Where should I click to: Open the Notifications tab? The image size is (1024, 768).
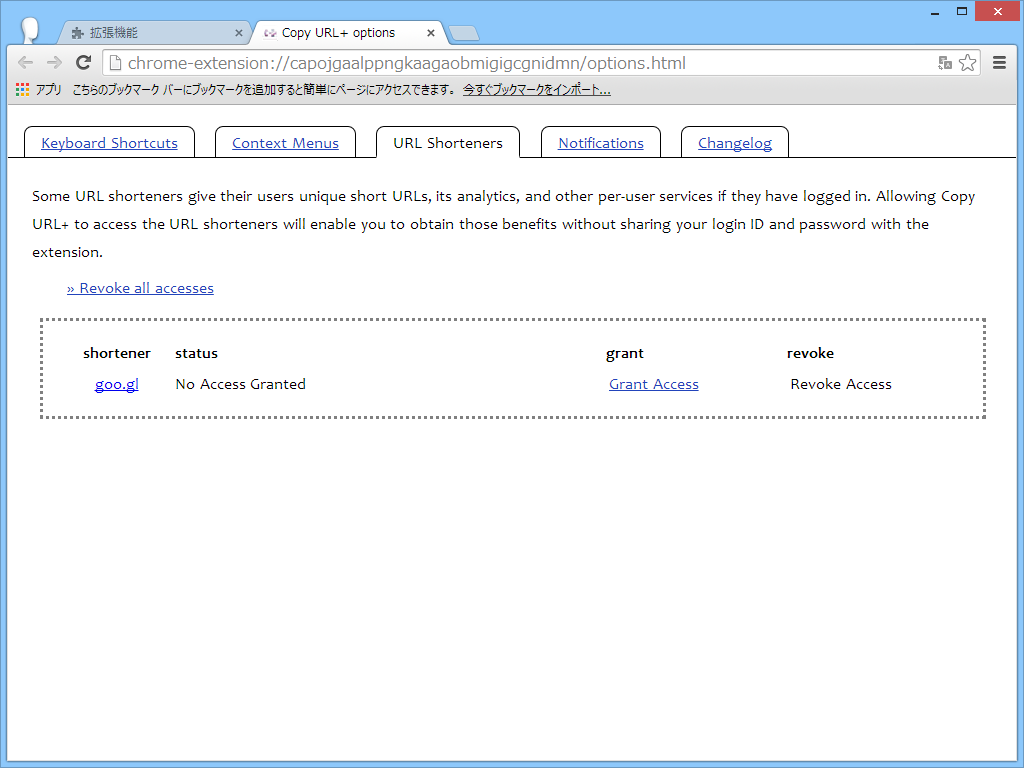[601, 143]
